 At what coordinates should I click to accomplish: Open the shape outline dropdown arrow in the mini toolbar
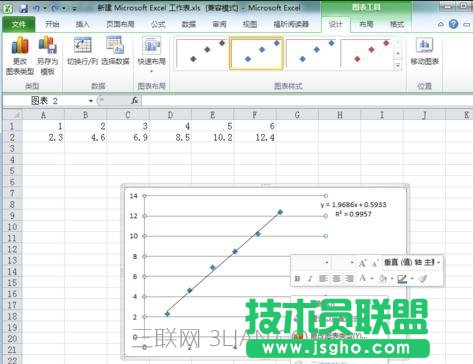[x=413, y=279]
